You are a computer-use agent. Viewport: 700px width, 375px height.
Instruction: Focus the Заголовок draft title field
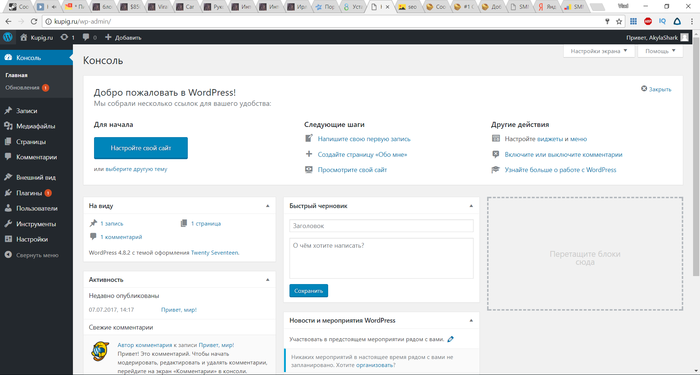(381, 226)
